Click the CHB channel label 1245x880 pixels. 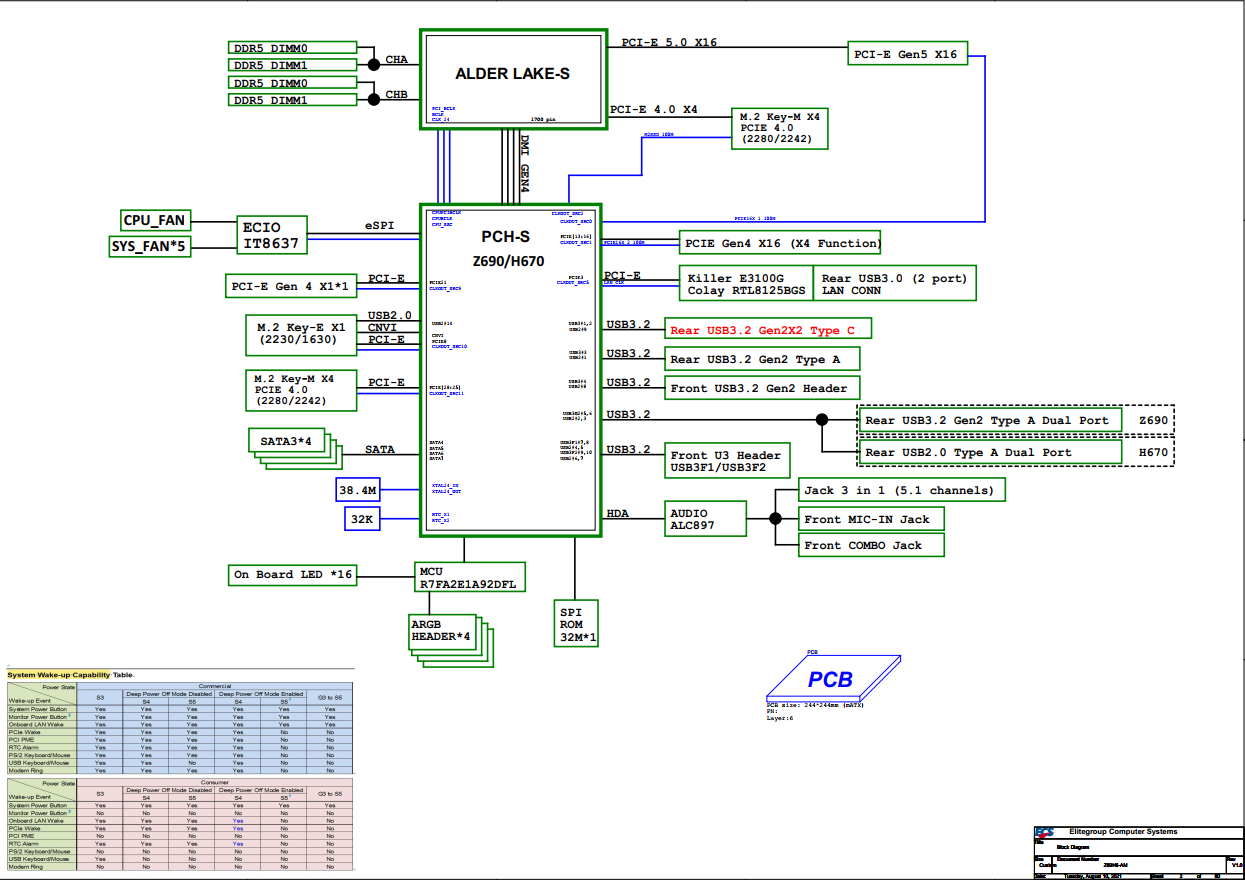coord(396,96)
